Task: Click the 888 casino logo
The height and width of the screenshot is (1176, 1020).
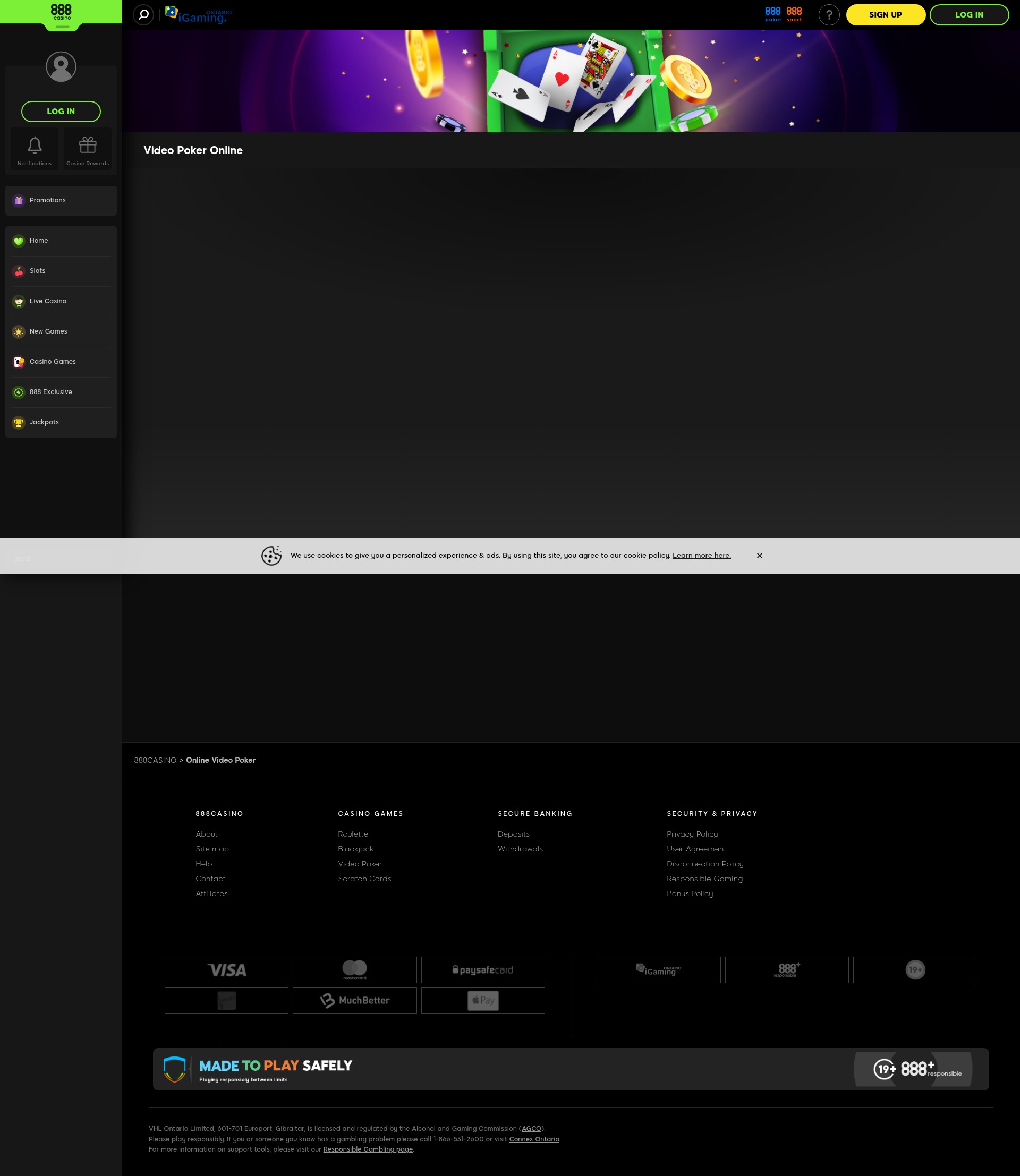Action: [61, 12]
